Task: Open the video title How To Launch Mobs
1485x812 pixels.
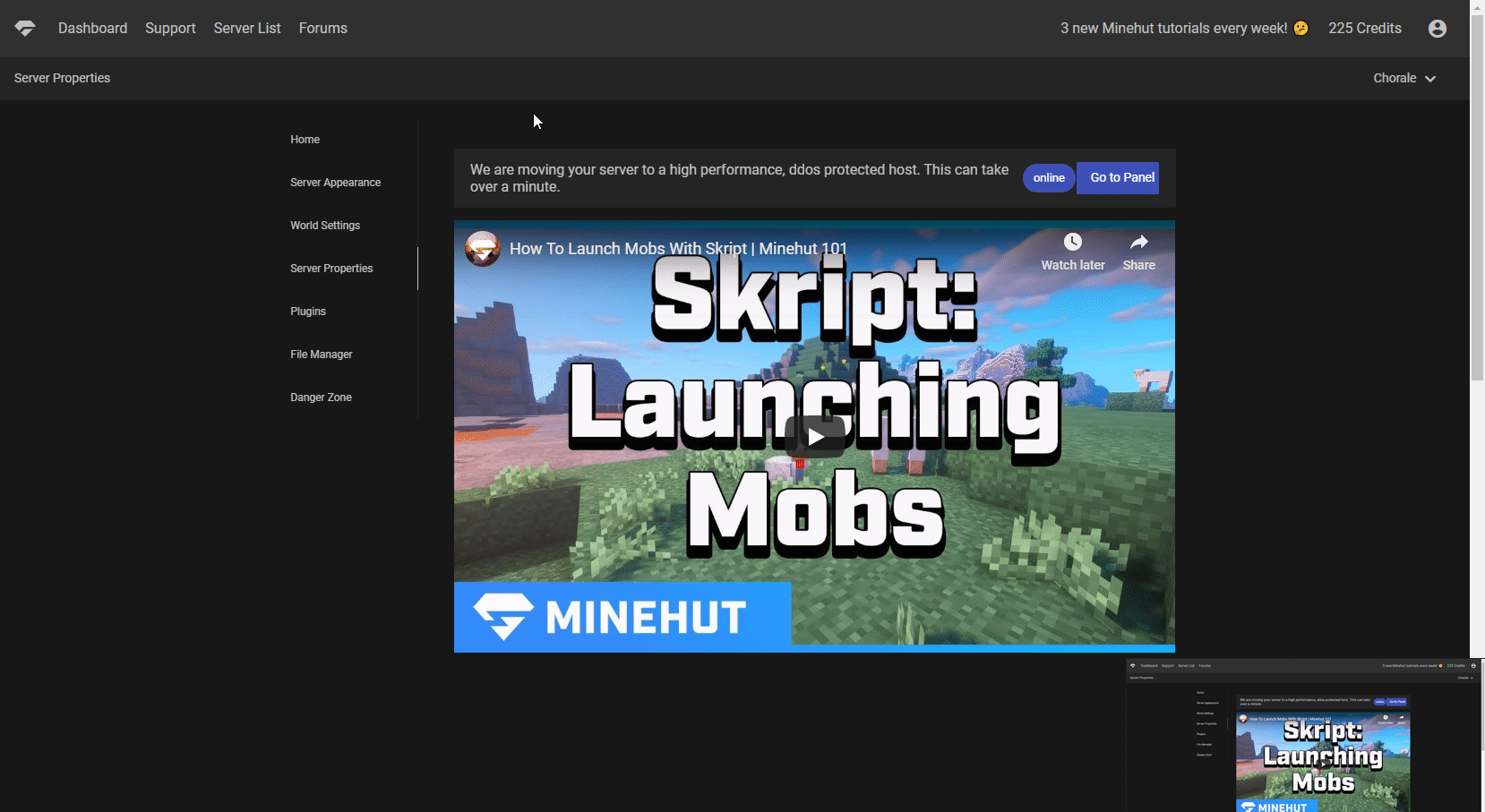Action: [x=678, y=249]
